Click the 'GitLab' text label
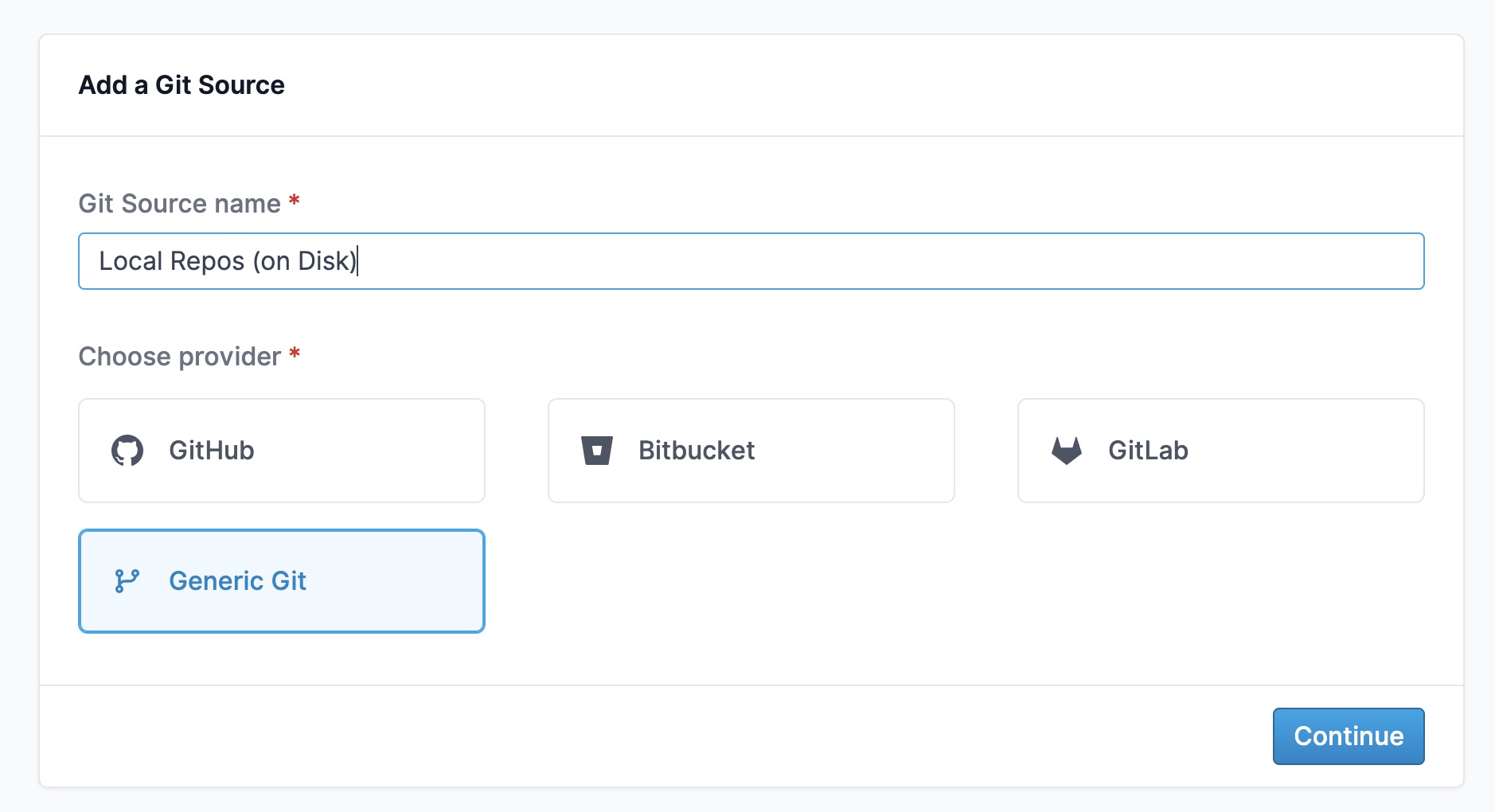Viewport: 1495px width, 812px height. click(x=1148, y=451)
